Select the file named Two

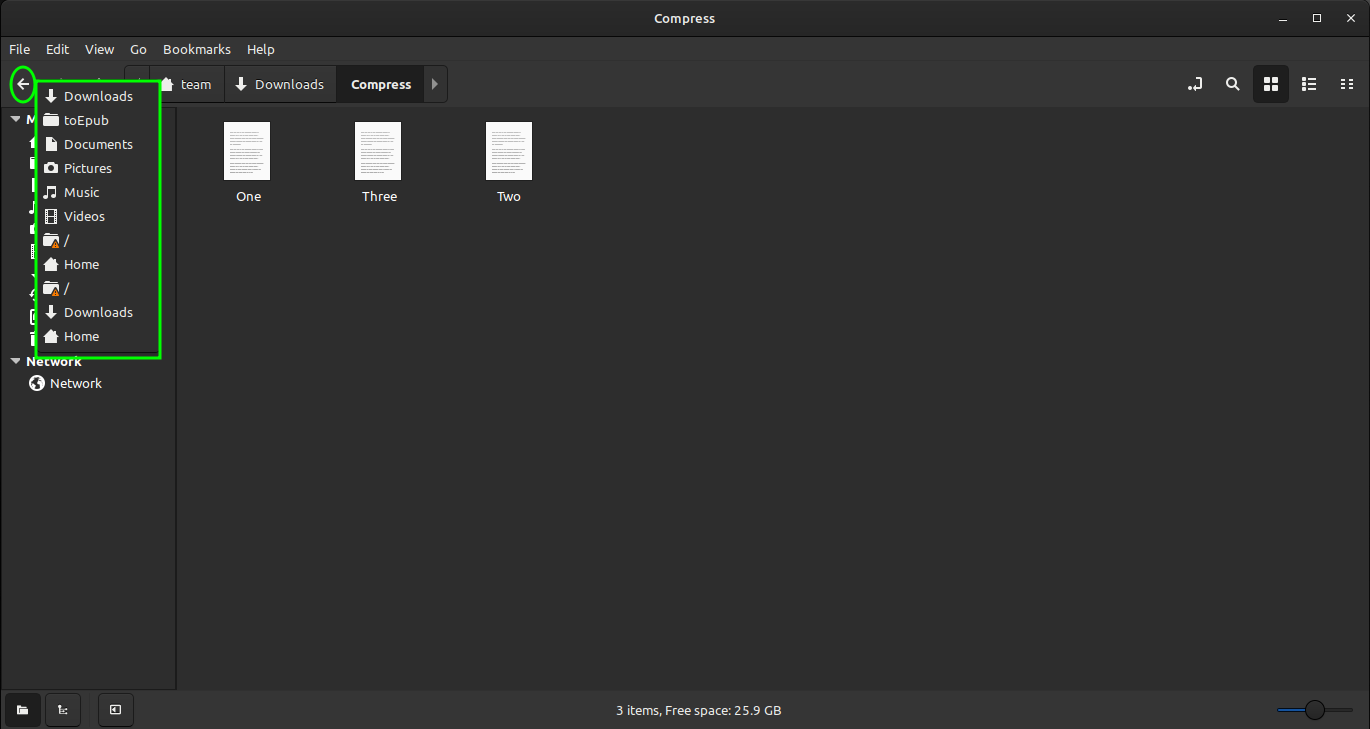coord(509,163)
